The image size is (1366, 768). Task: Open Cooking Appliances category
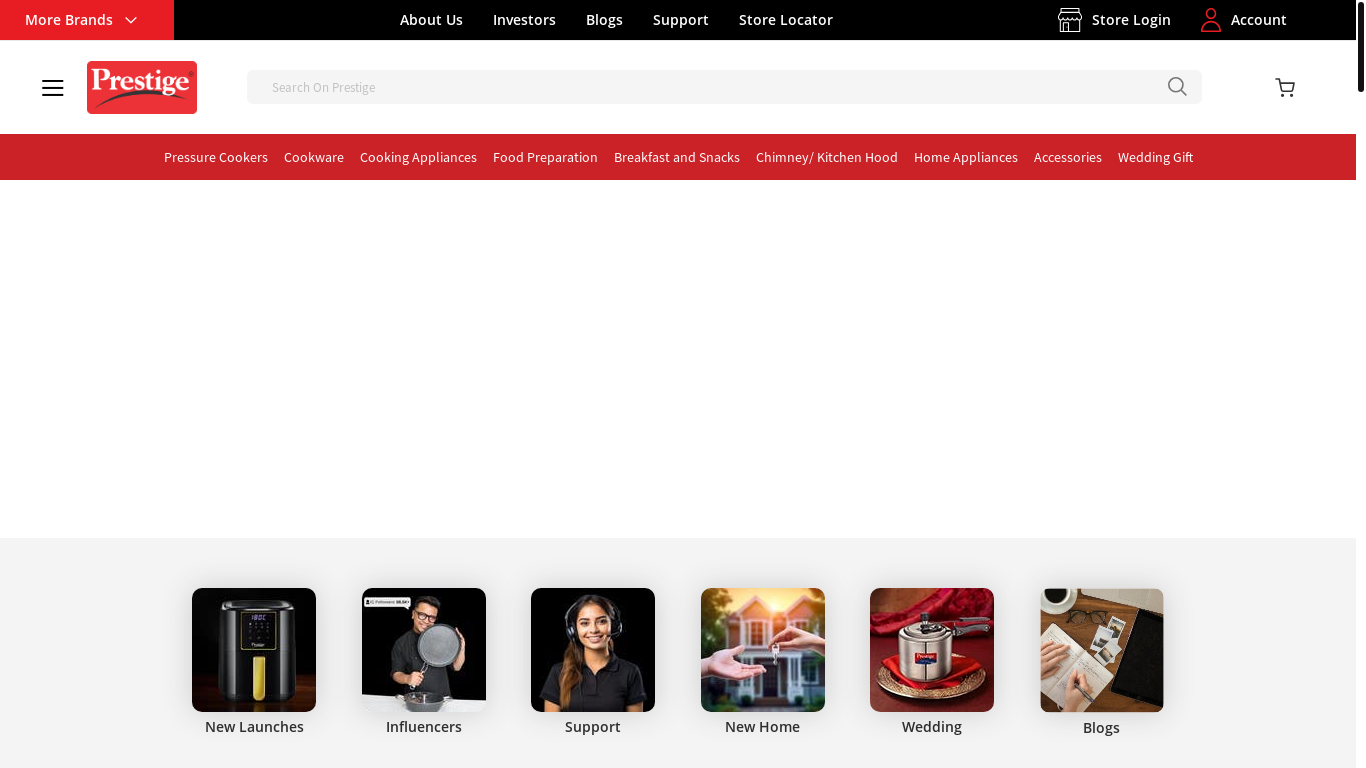click(418, 157)
